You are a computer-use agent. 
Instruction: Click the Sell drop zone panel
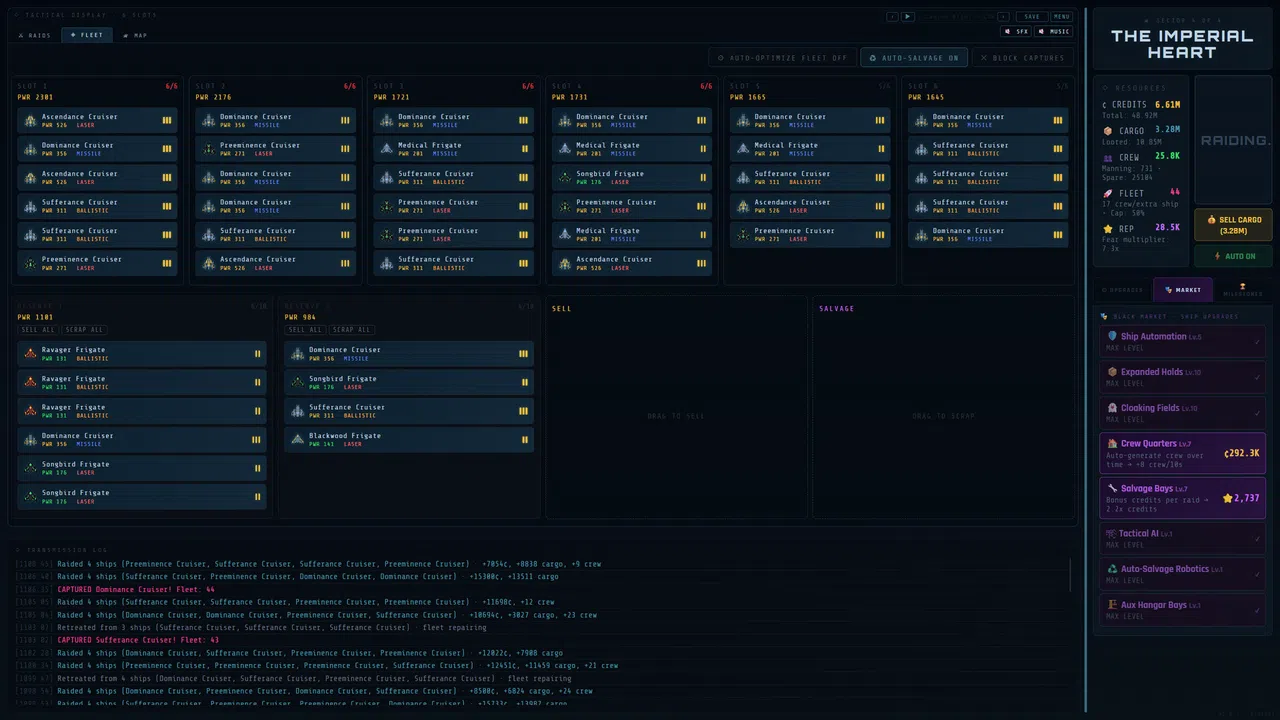pyautogui.click(x=676, y=407)
